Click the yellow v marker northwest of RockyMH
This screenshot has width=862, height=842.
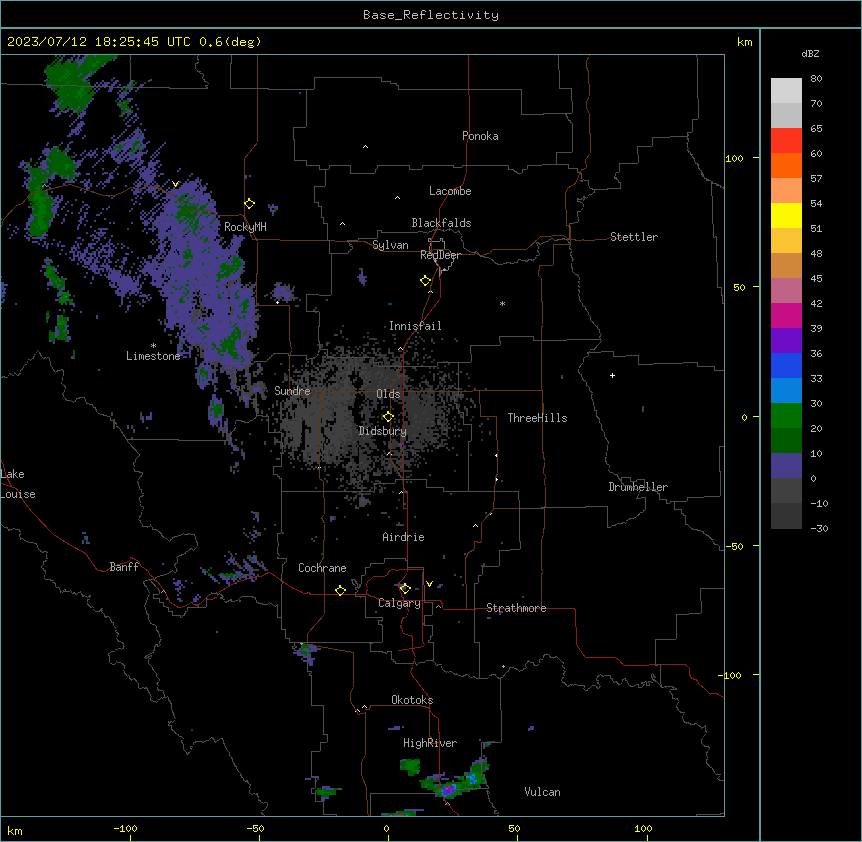coord(175,184)
